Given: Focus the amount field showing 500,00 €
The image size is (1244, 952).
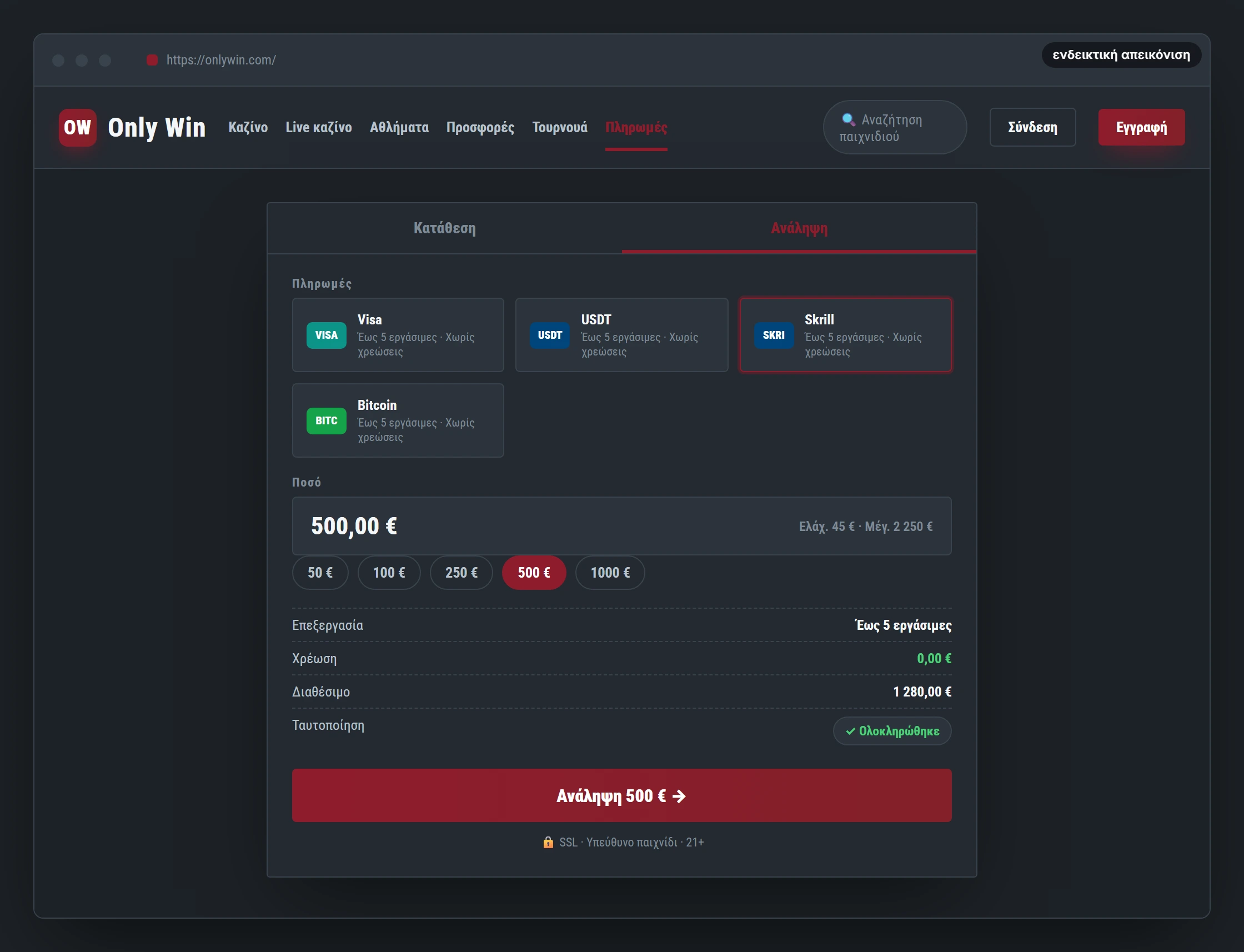Looking at the screenshot, I should [621, 526].
